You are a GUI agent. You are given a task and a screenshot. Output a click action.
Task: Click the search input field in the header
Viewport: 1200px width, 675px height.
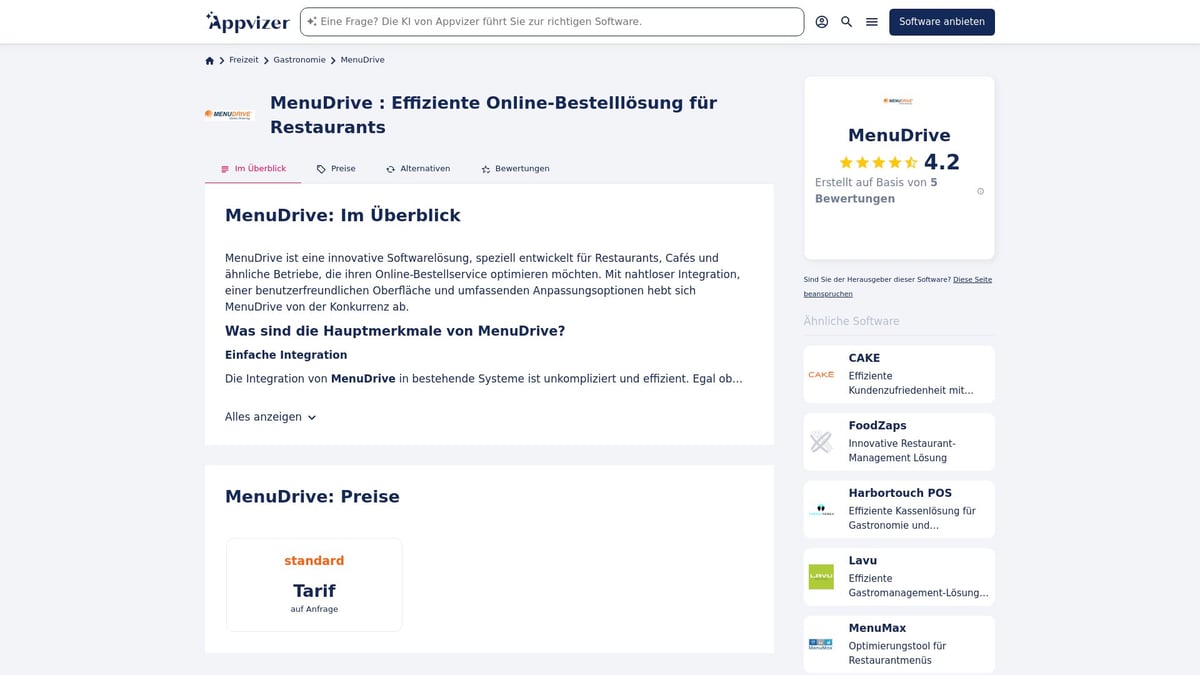tap(550, 20)
